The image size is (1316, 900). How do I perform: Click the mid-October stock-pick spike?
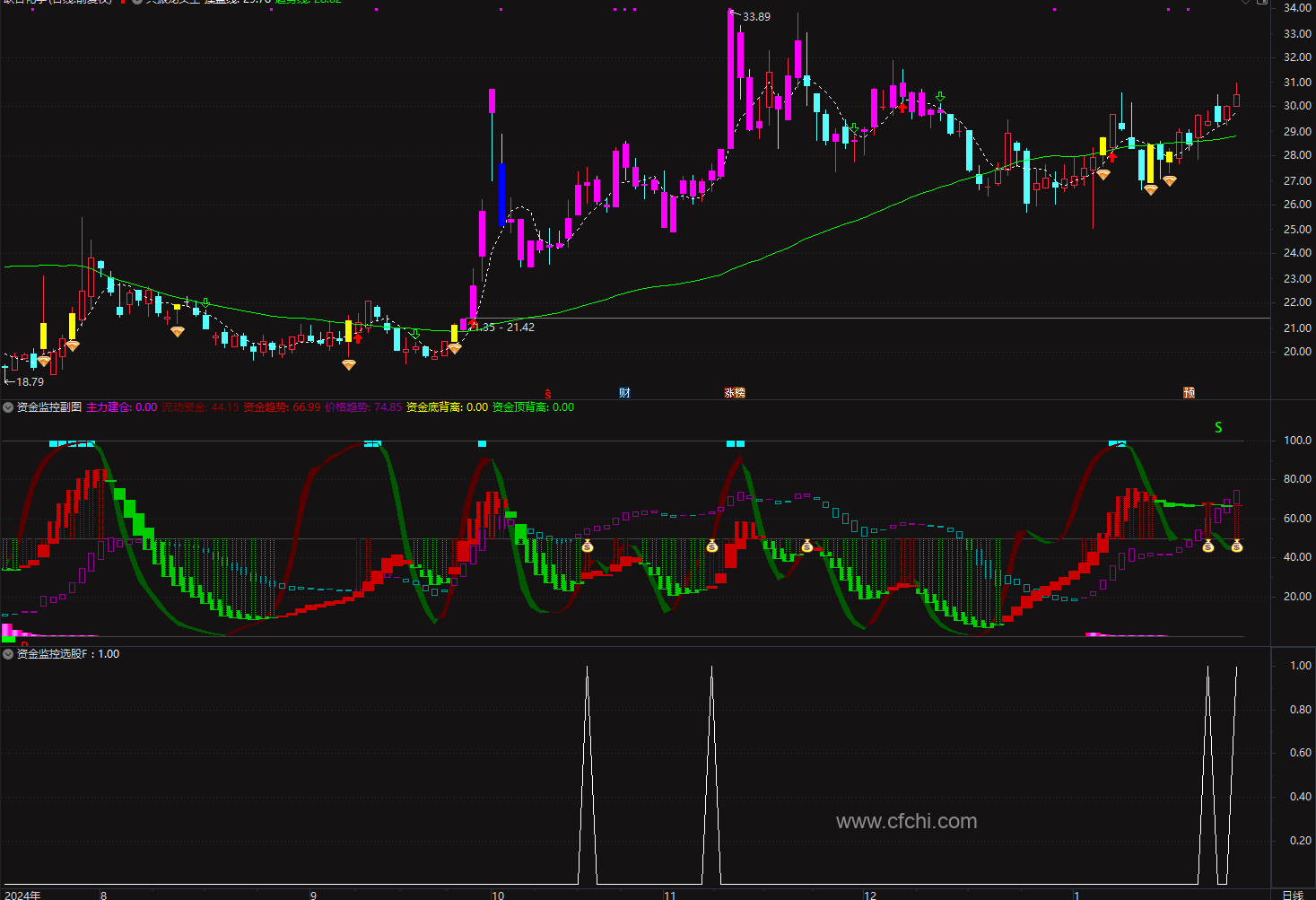[x=588, y=774]
